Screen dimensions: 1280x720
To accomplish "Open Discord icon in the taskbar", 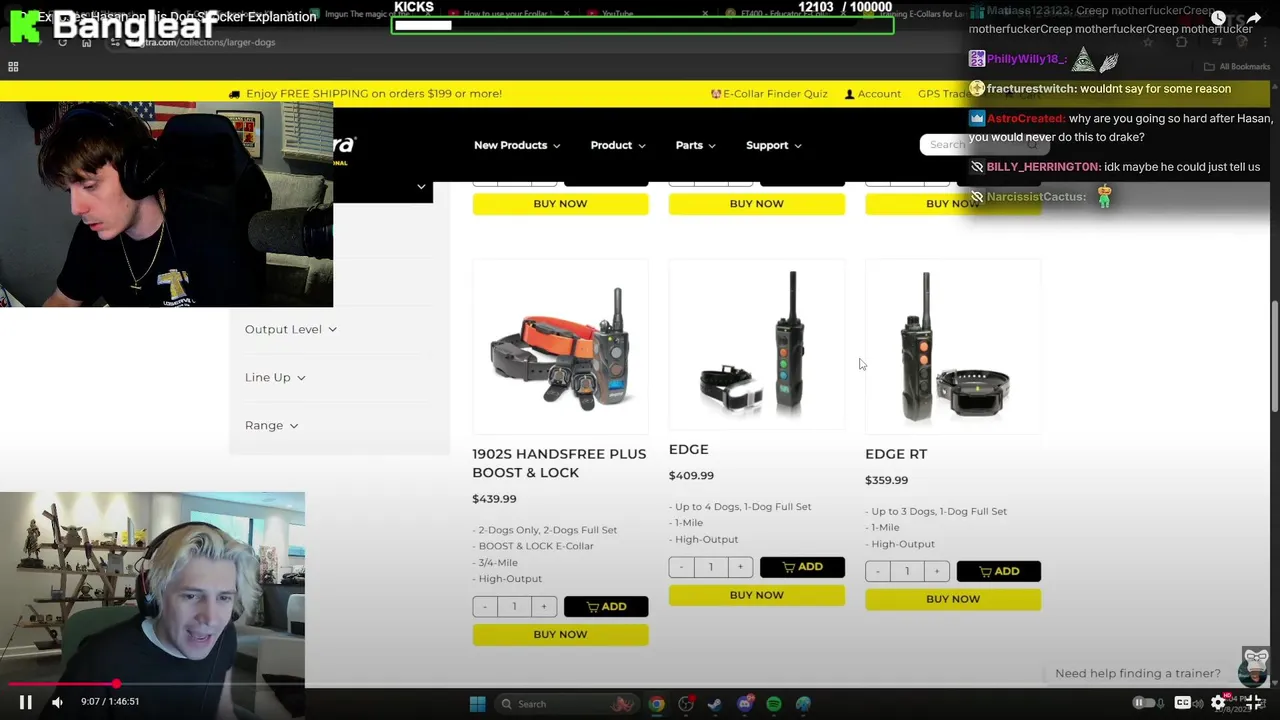I will (x=744, y=704).
